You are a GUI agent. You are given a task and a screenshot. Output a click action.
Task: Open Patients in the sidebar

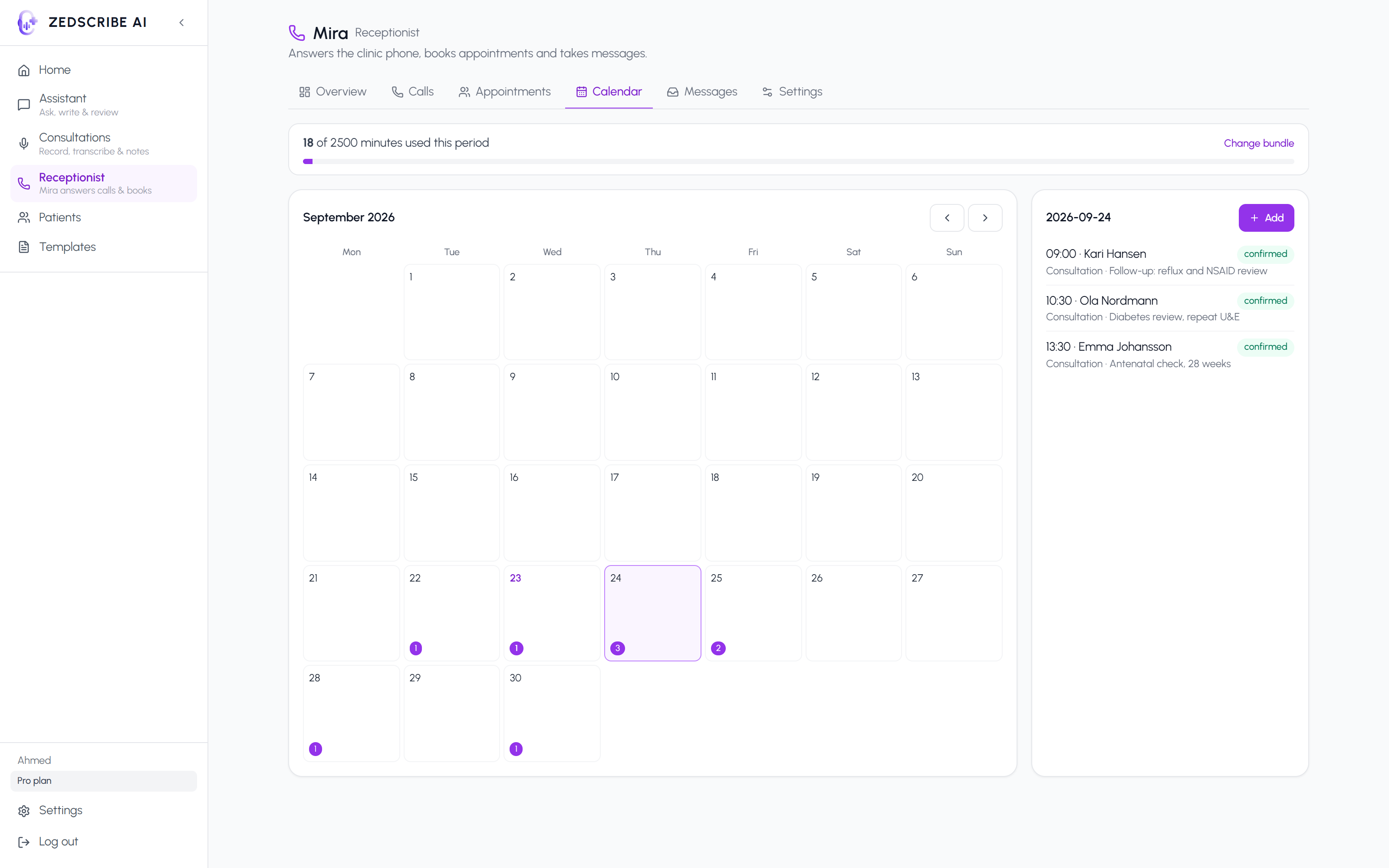[x=103, y=217]
